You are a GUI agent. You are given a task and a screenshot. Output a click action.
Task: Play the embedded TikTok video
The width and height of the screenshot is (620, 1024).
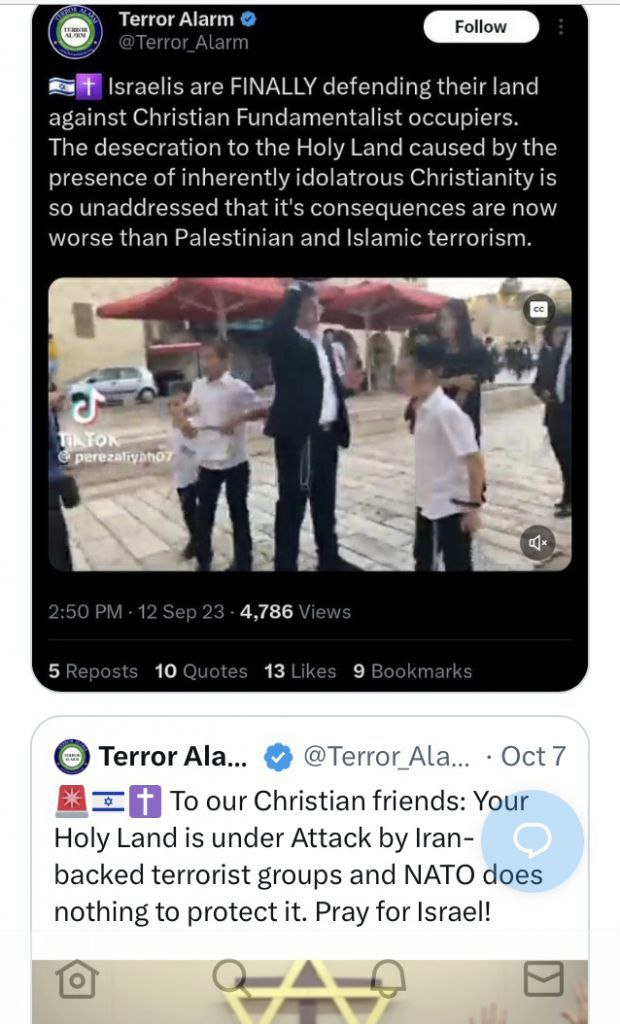pyautogui.click(x=310, y=424)
